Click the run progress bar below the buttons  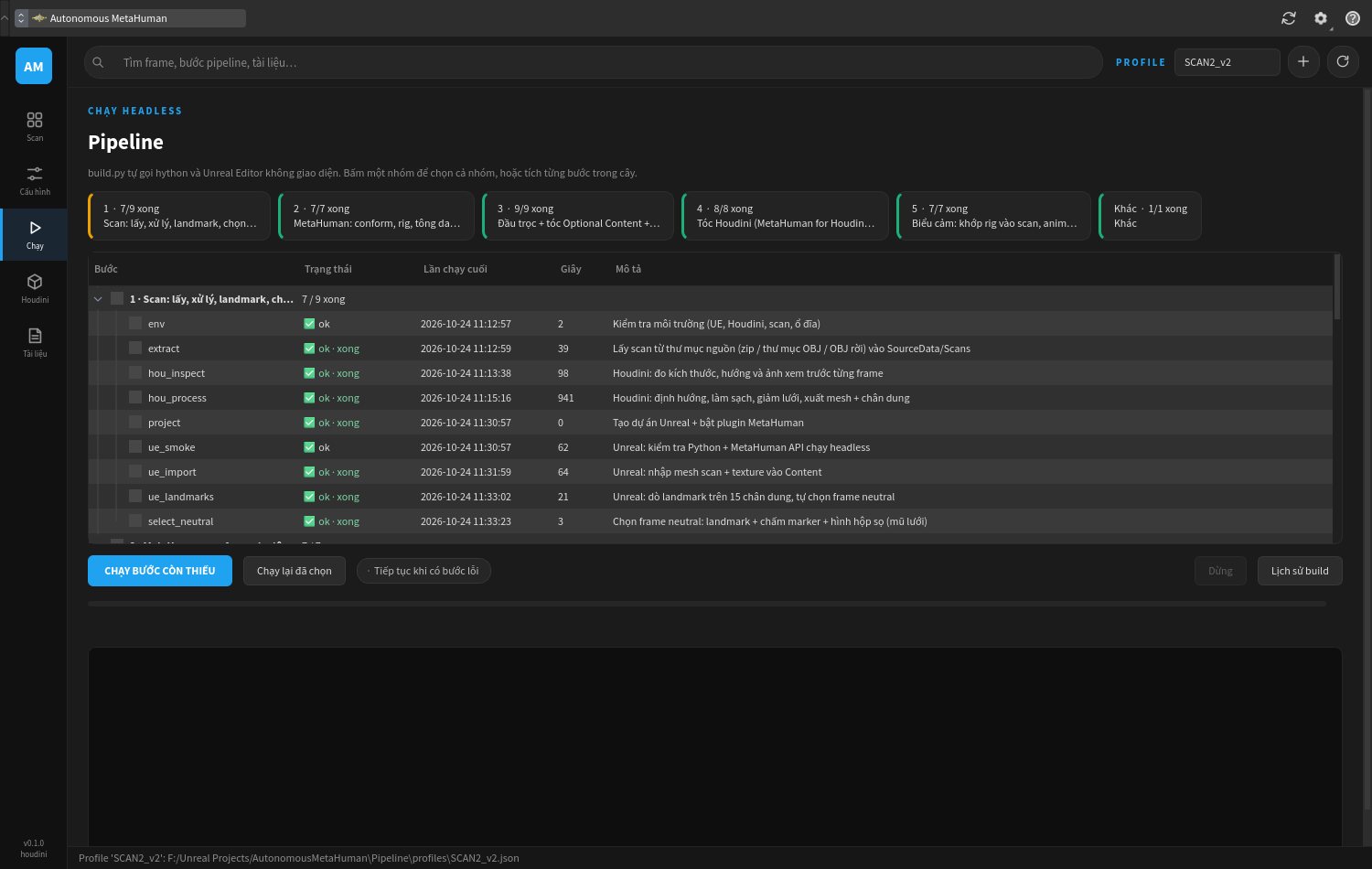(707, 604)
